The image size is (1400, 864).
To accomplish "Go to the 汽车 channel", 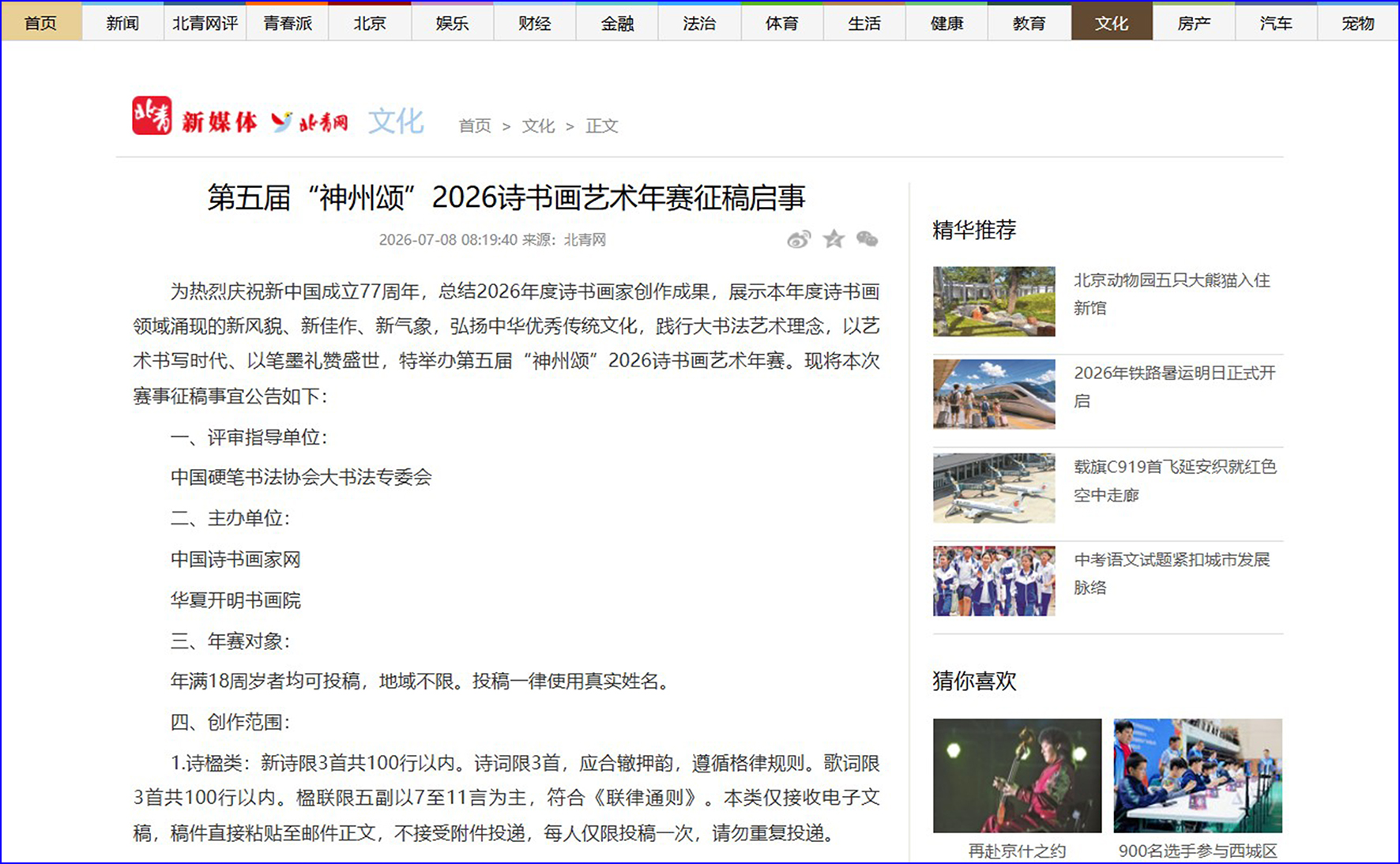I will click(1276, 23).
